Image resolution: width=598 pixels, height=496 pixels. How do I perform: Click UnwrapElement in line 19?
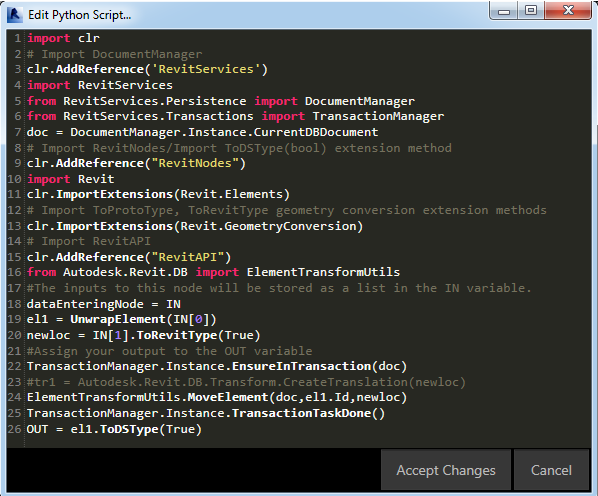pyautogui.click(x=118, y=319)
